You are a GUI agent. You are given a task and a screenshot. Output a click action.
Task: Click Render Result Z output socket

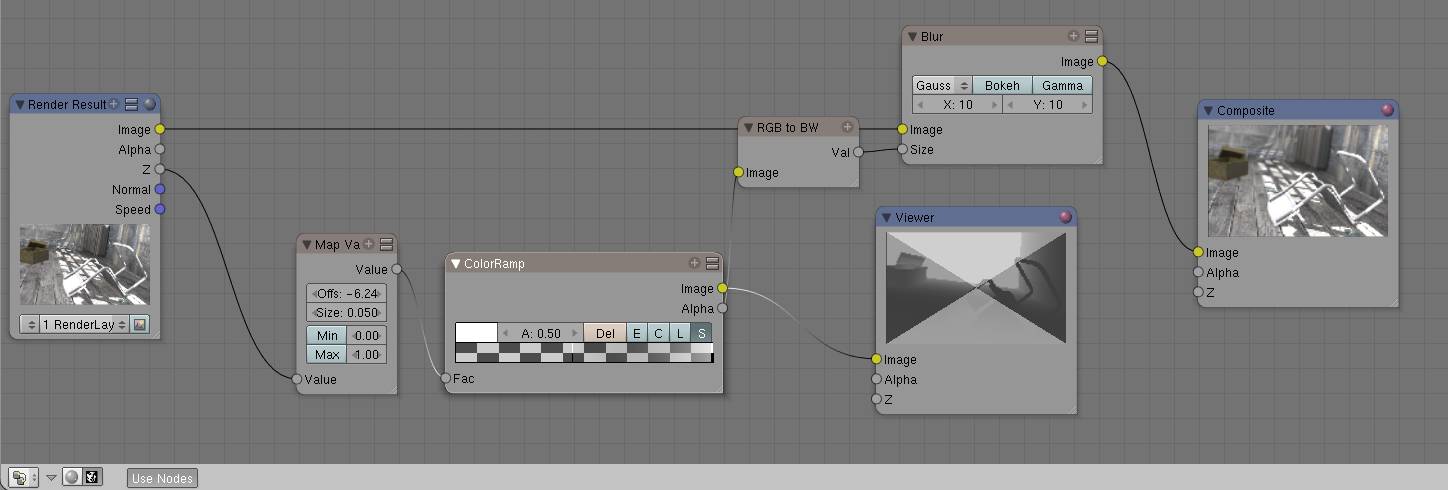pos(160,169)
